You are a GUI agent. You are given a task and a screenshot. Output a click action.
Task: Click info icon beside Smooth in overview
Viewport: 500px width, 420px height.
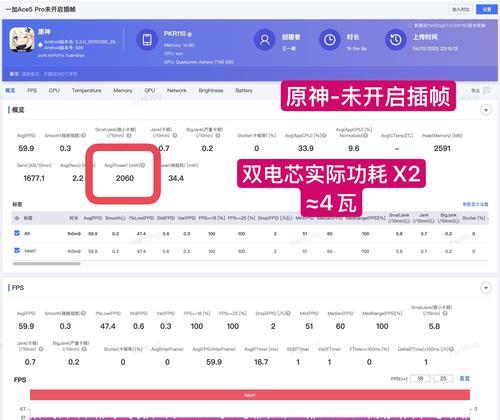(x=84, y=135)
